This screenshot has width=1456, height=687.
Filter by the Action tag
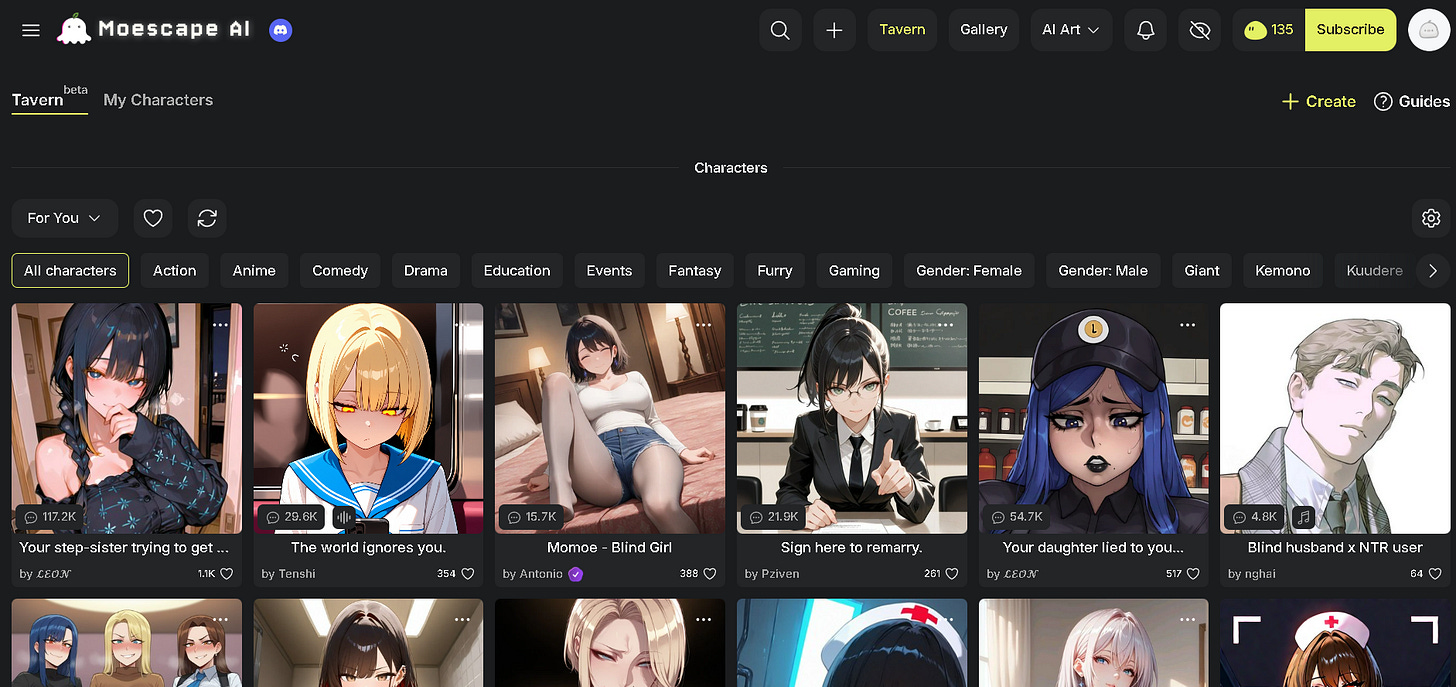(175, 270)
